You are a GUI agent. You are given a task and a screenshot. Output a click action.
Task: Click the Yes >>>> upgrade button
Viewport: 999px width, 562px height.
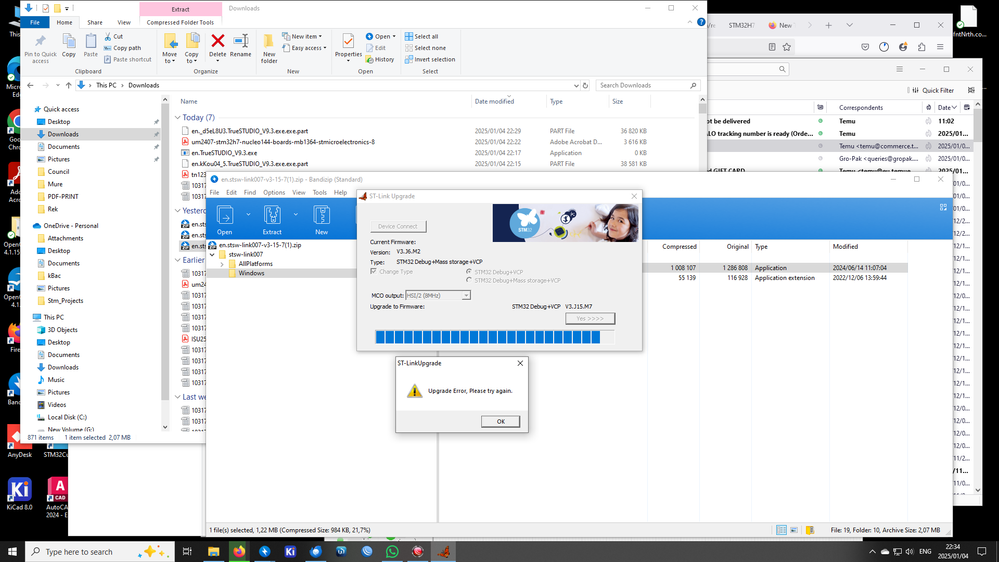point(590,319)
